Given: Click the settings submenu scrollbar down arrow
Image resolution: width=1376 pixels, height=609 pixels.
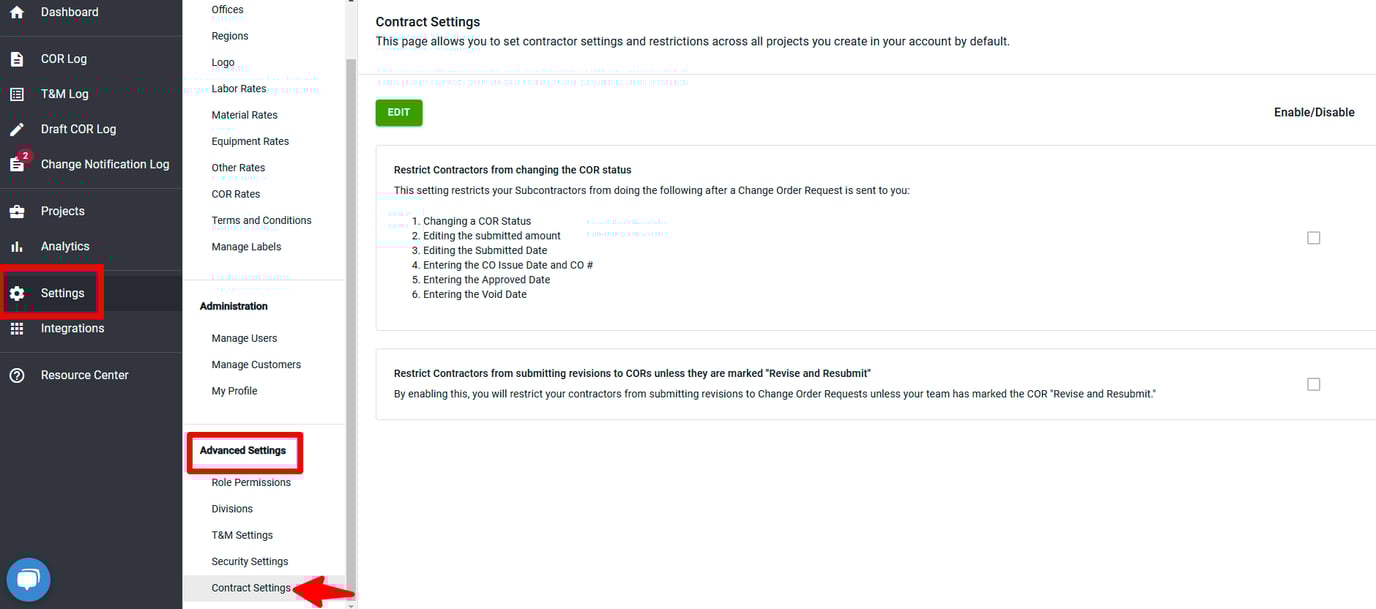Looking at the screenshot, I should pyautogui.click(x=351, y=603).
